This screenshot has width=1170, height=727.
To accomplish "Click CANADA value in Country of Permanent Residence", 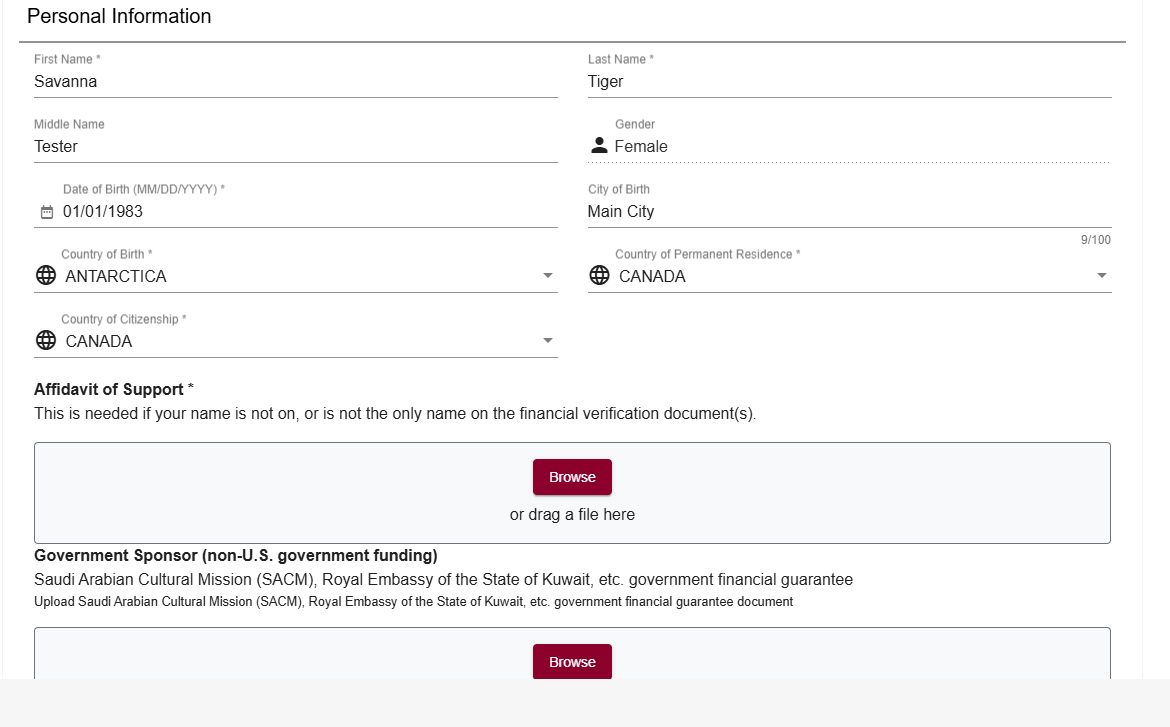I will coord(652,276).
